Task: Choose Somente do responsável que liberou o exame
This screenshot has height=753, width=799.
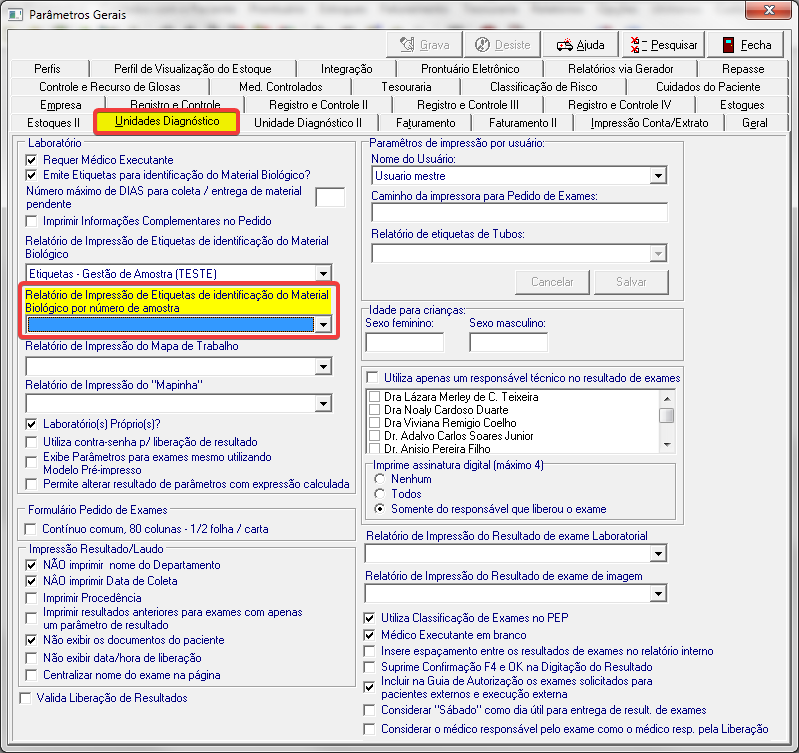Action: (380, 509)
